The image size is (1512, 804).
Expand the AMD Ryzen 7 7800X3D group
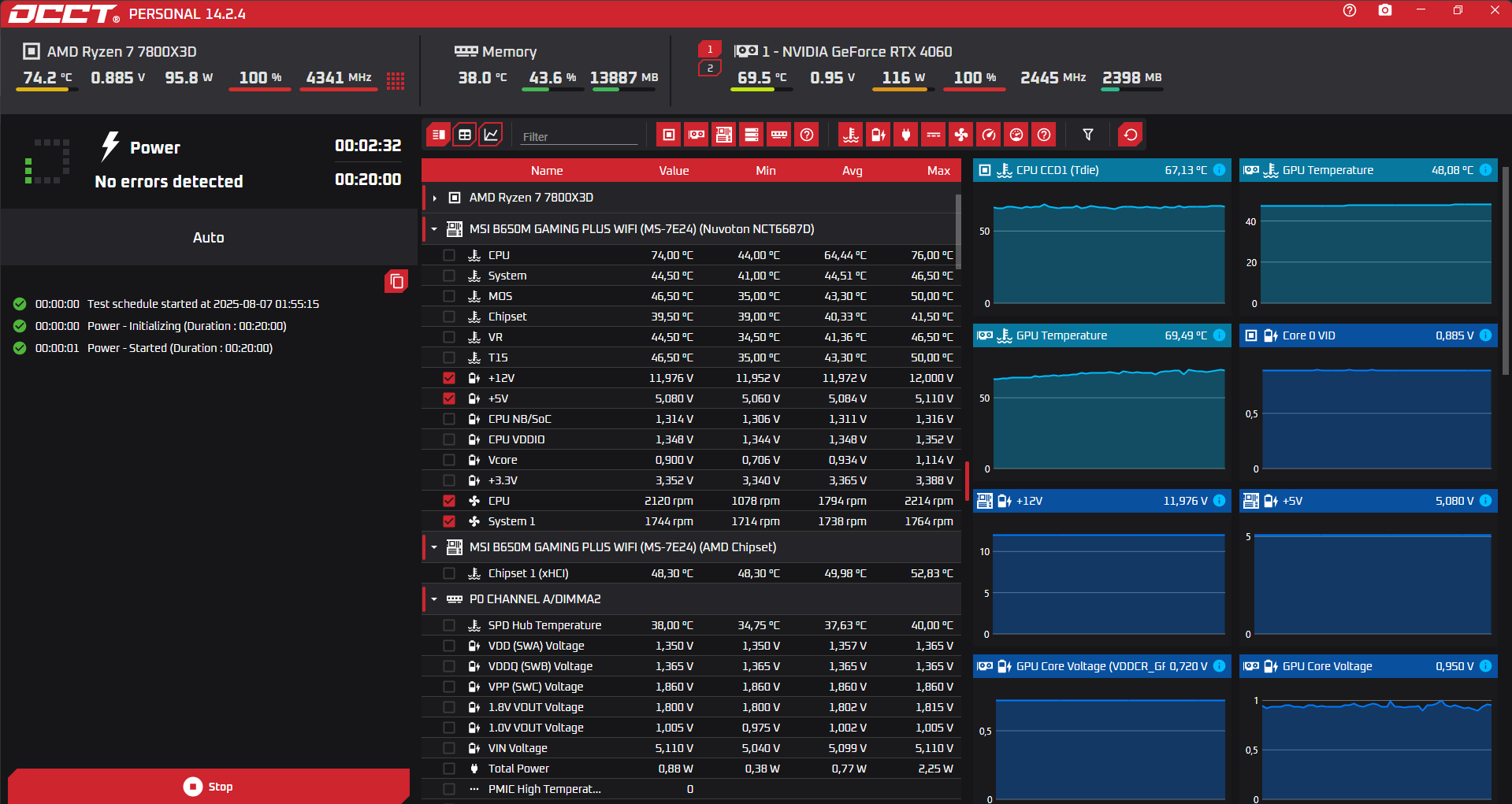click(434, 198)
